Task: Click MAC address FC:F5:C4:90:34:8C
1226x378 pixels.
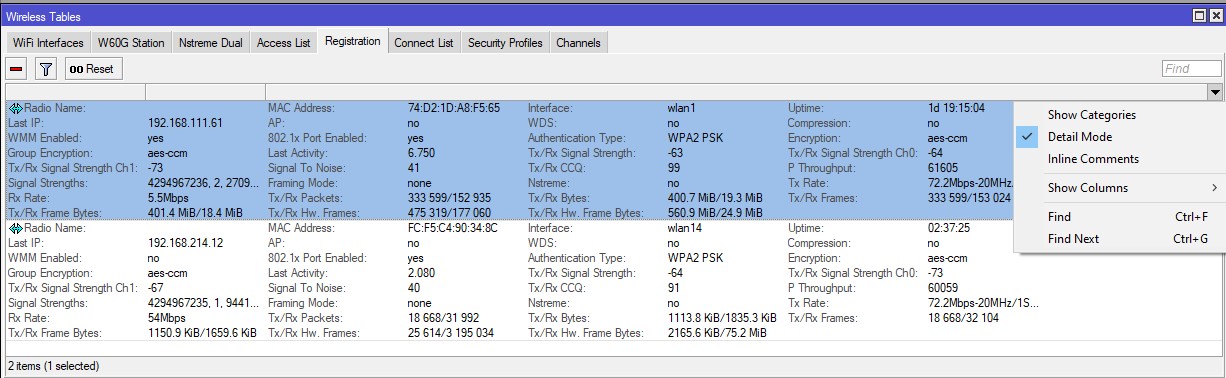Action: pyautogui.click(x=453, y=228)
